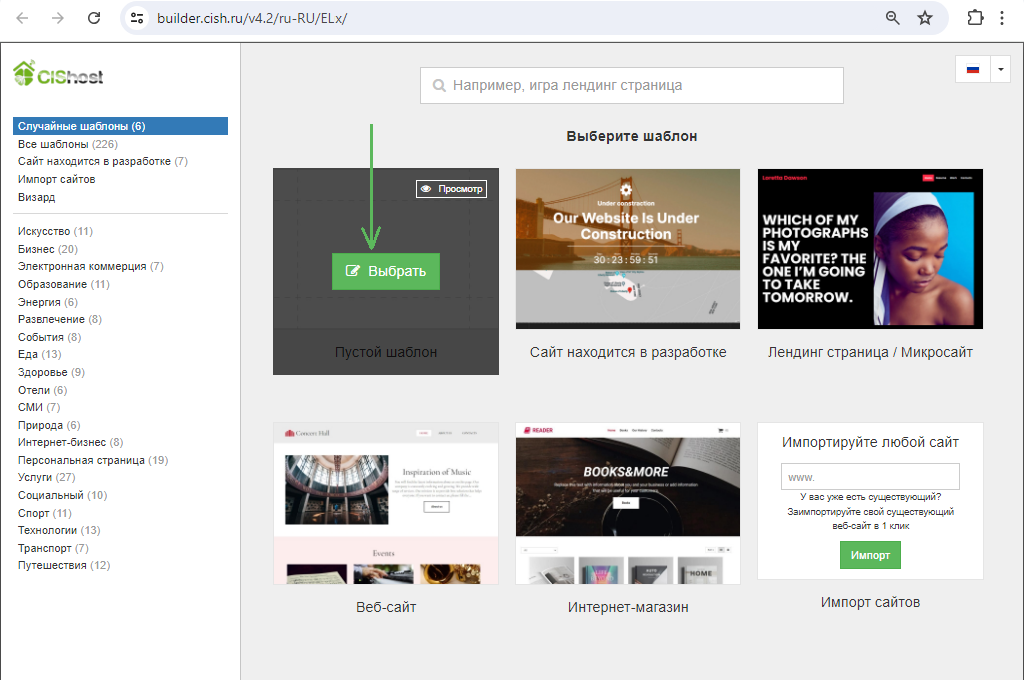
Task: Choose the Books&More store template thumbnail
Action: (627, 503)
